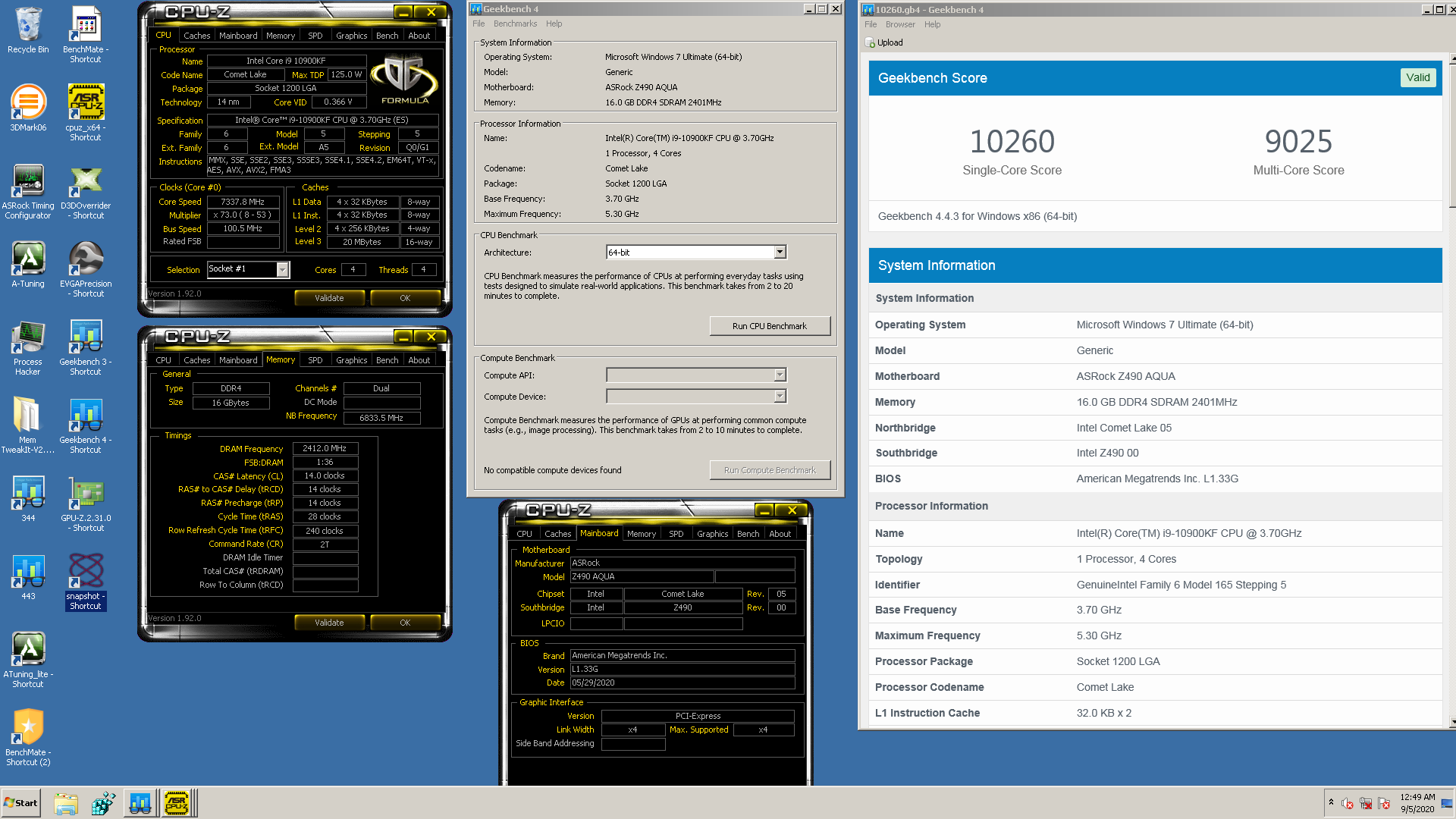Open Process Hacker desktop icon
Viewport: 1456px width, 819px height.
click(28, 347)
